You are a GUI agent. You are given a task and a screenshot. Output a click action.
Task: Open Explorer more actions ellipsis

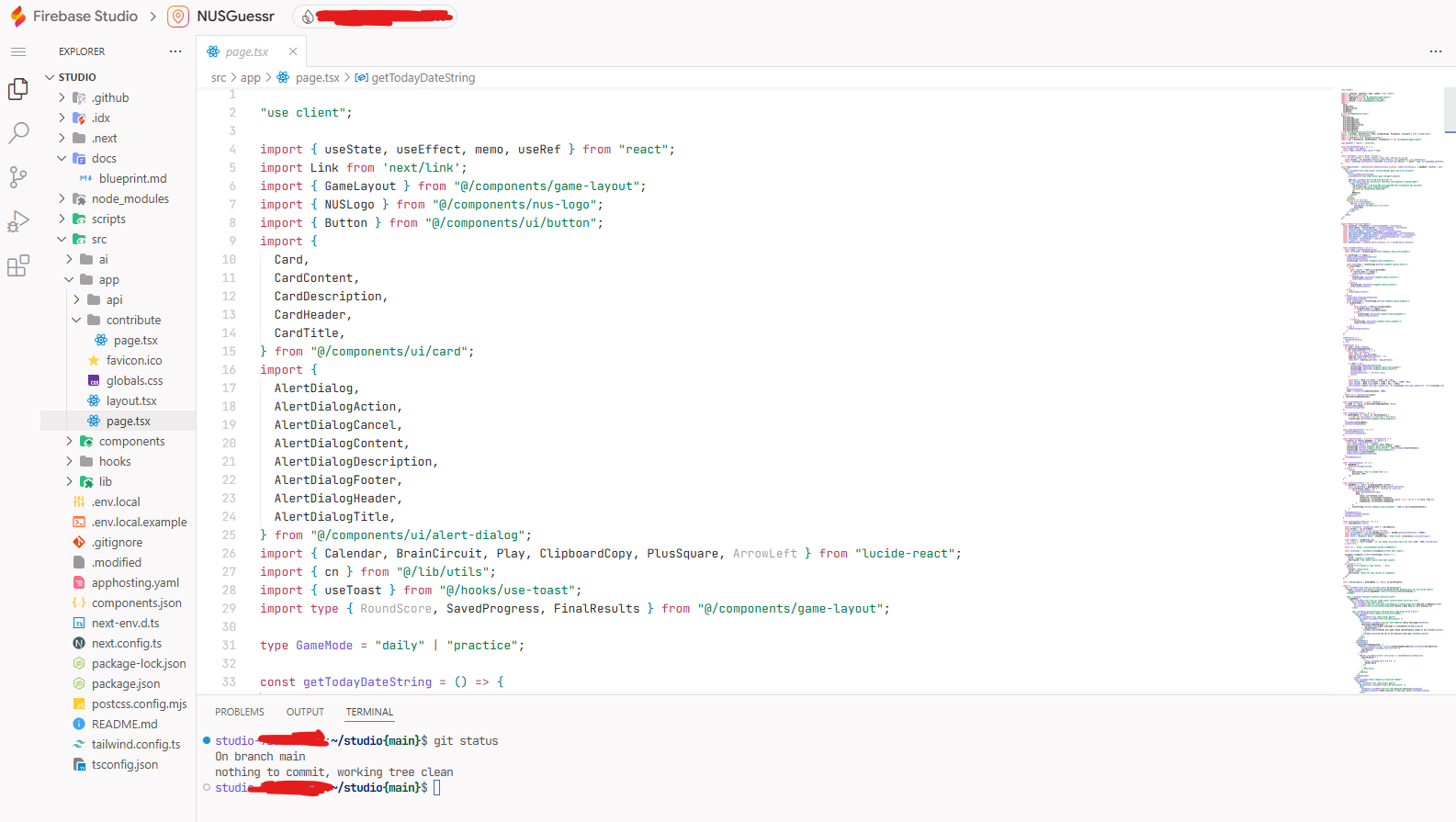(175, 51)
